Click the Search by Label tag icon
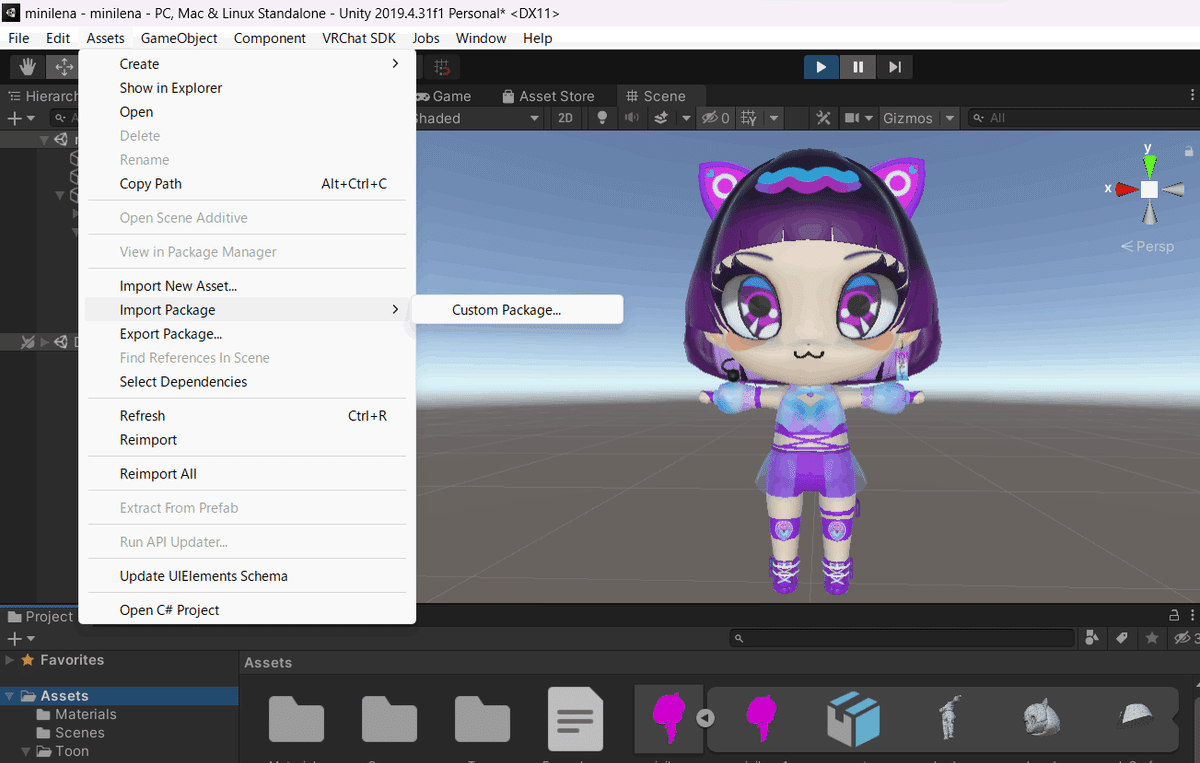The width and height of the screenshot is (1200, 763). (x=1122, y=638)
